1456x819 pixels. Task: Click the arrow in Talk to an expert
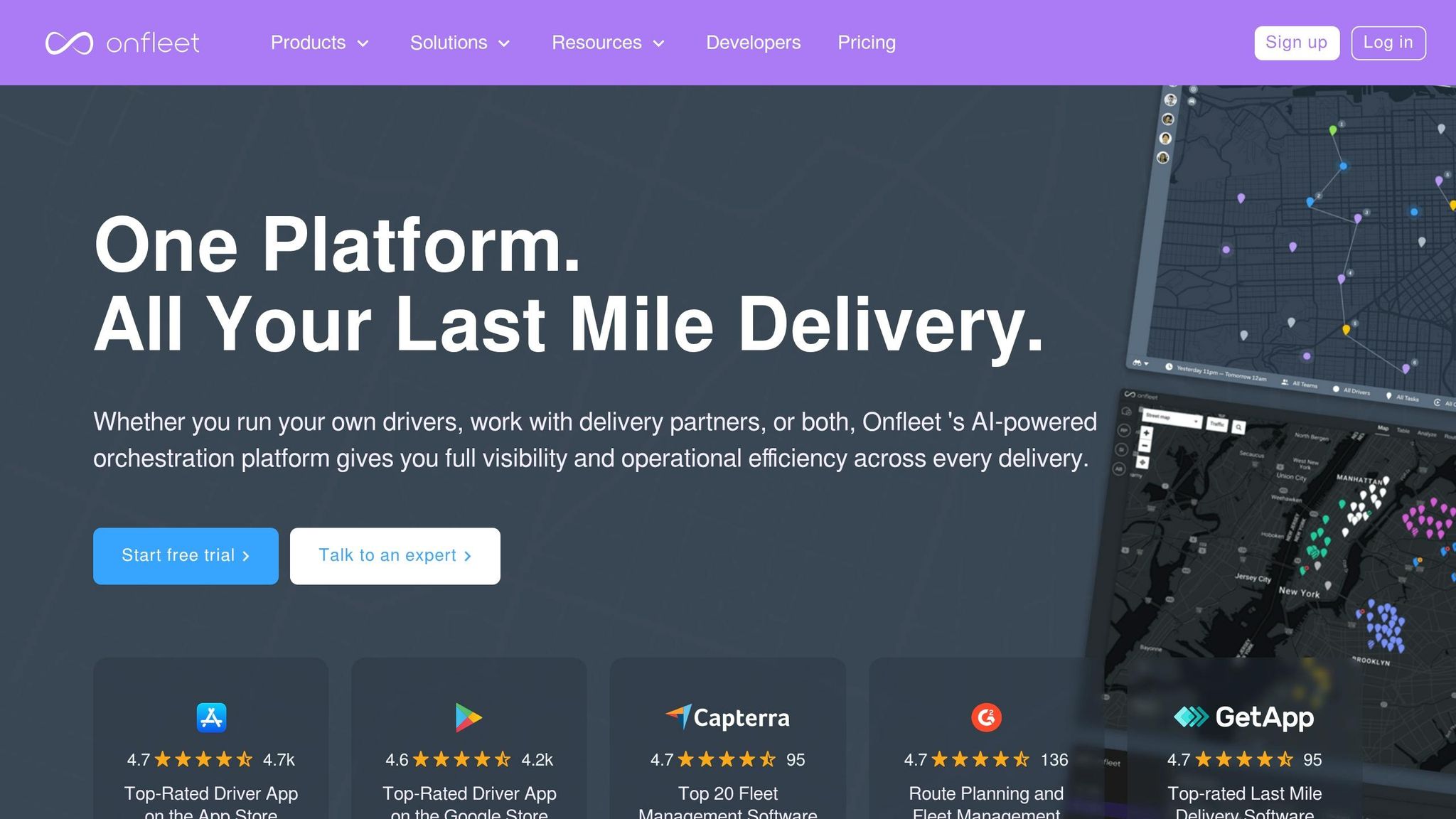point(467,556)
